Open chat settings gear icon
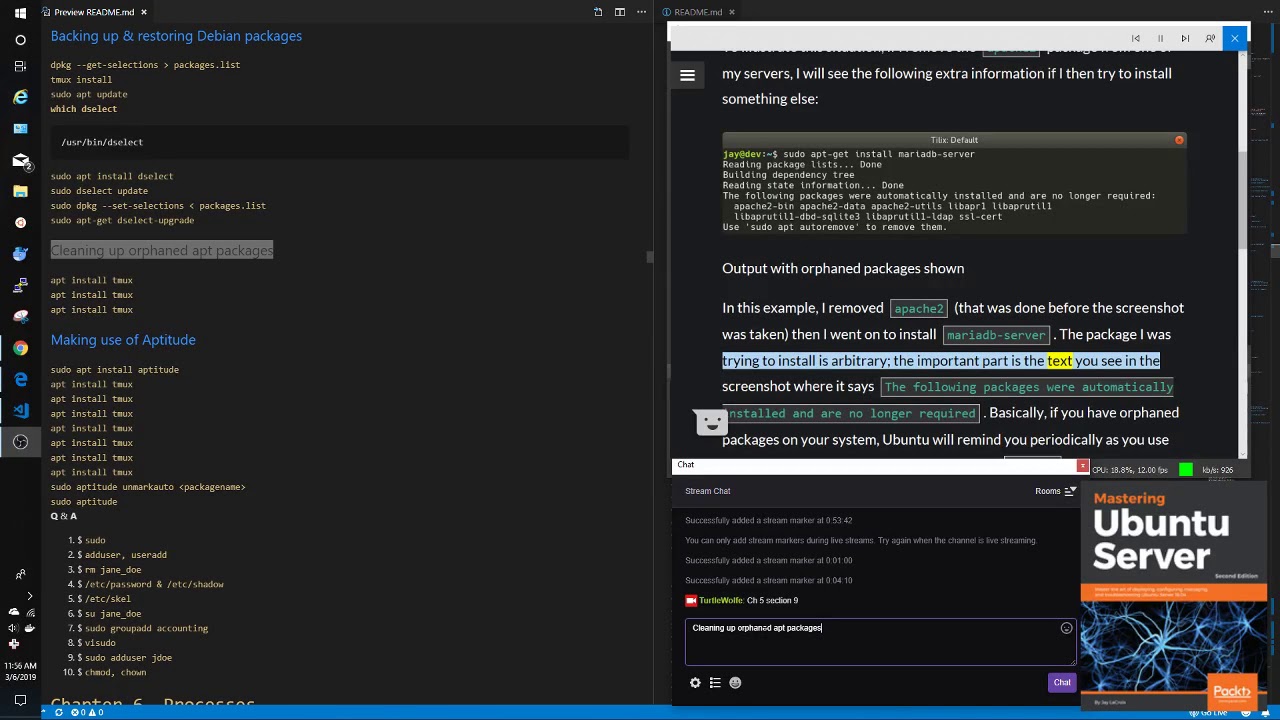Image resolution: width=1280 pixels, height=720 pixels. (x=695, y=683)
